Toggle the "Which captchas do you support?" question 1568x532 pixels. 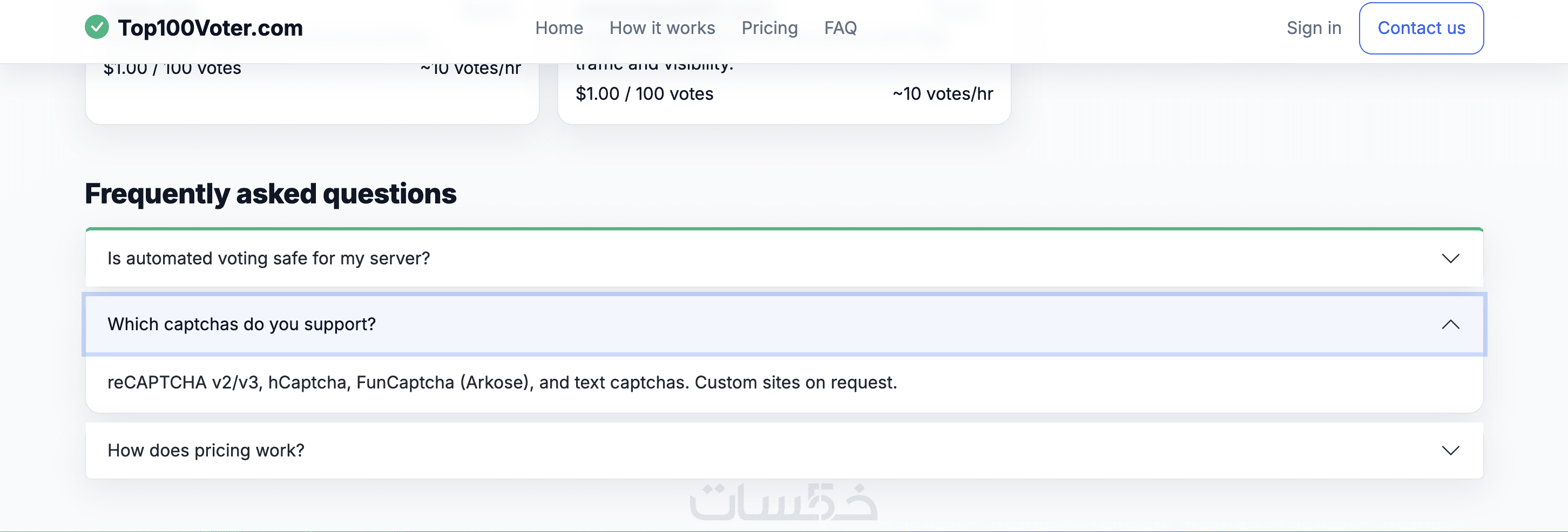[242, 324]
